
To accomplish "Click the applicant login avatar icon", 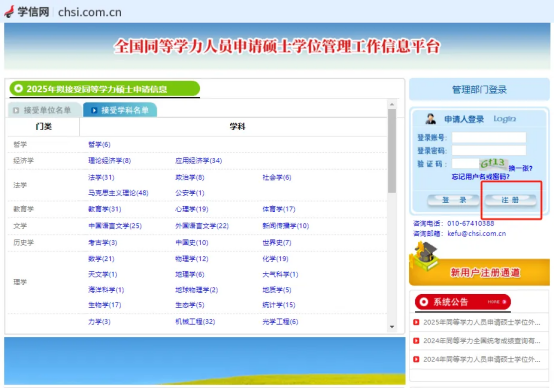I will pyautogui.click(x=430, y=119).
